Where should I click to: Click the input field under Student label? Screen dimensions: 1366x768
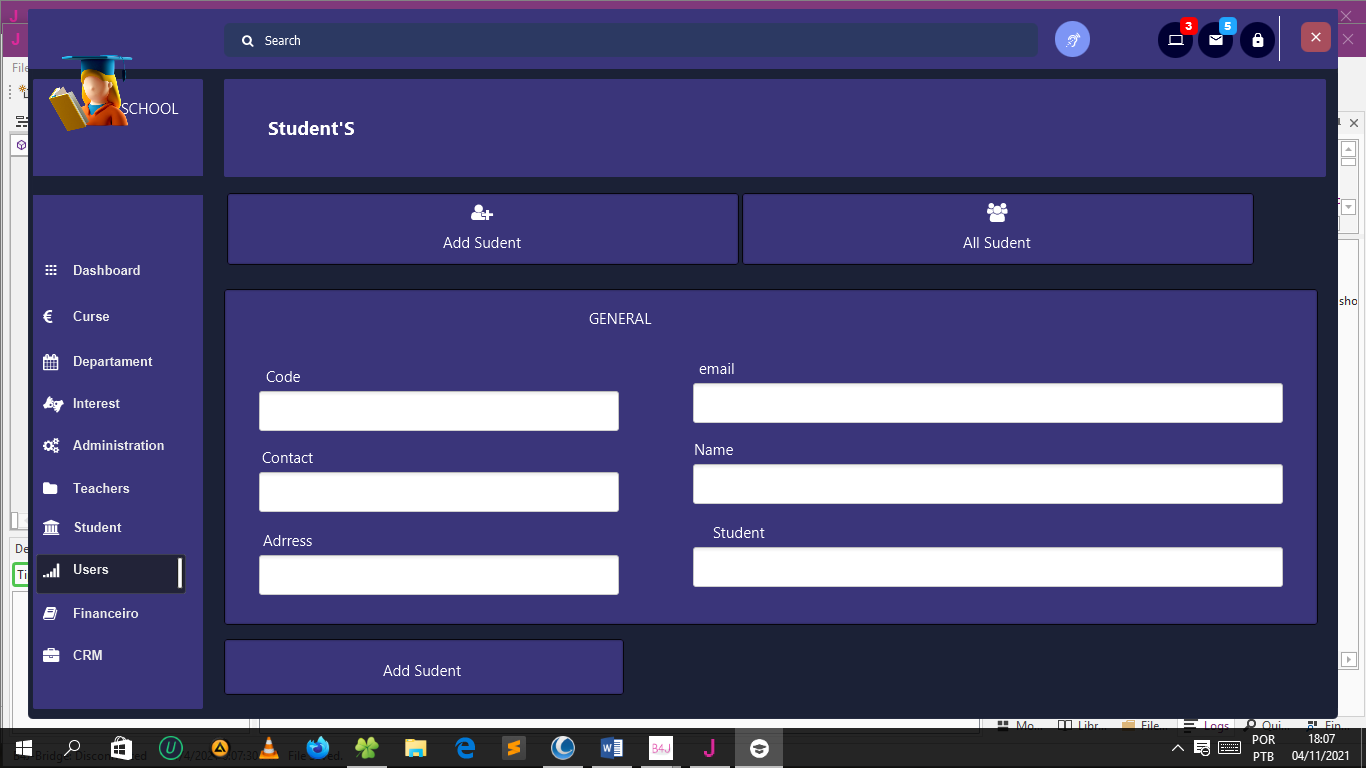pos(988,567)
